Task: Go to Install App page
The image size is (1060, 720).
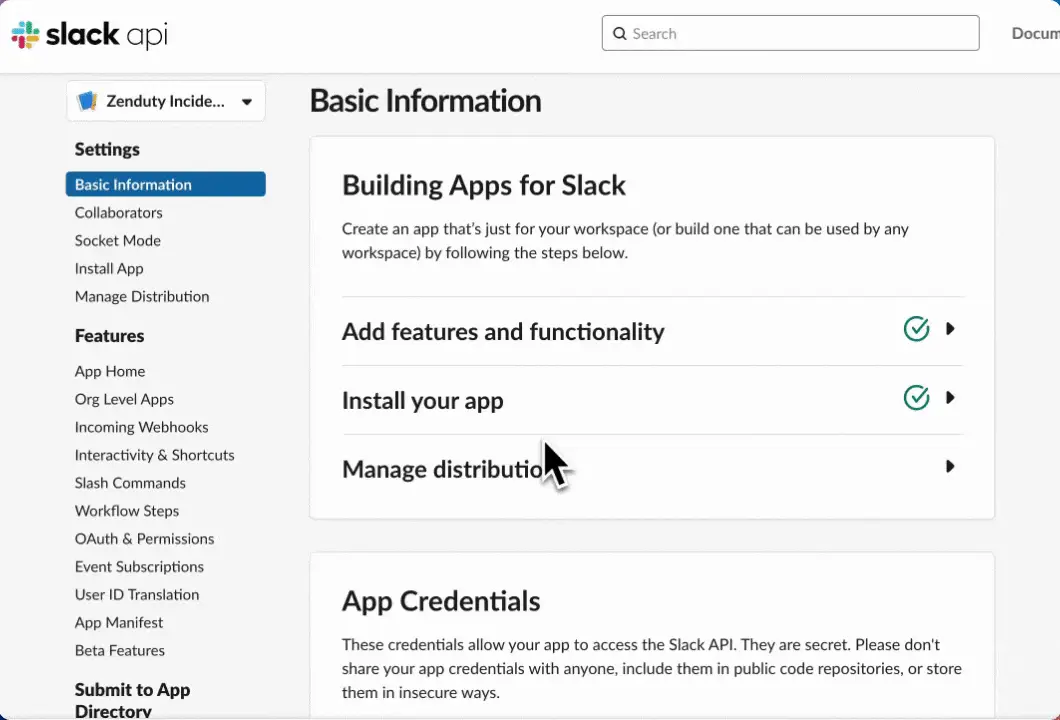Action: 109,268
